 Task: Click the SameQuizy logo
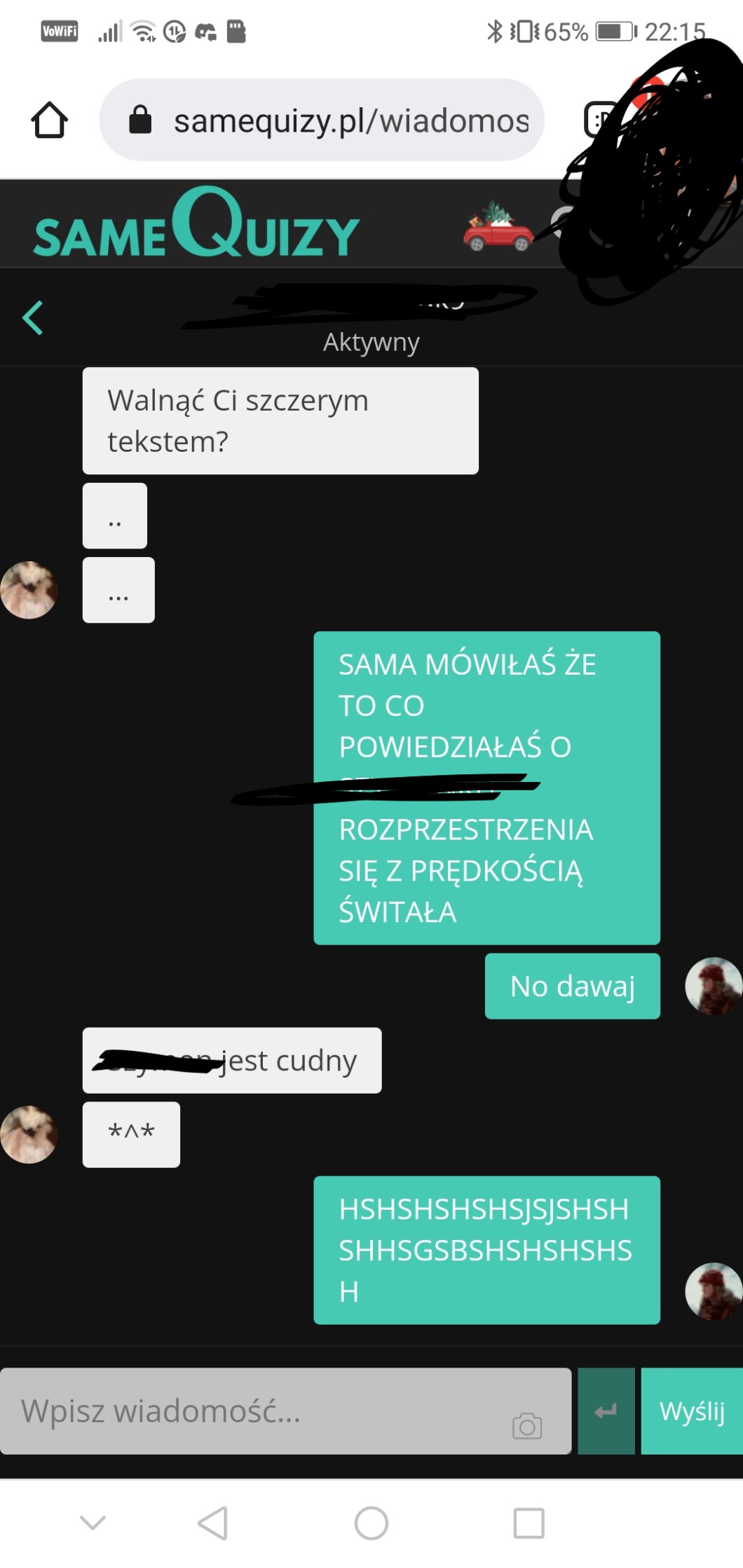(x=196, y=223)
